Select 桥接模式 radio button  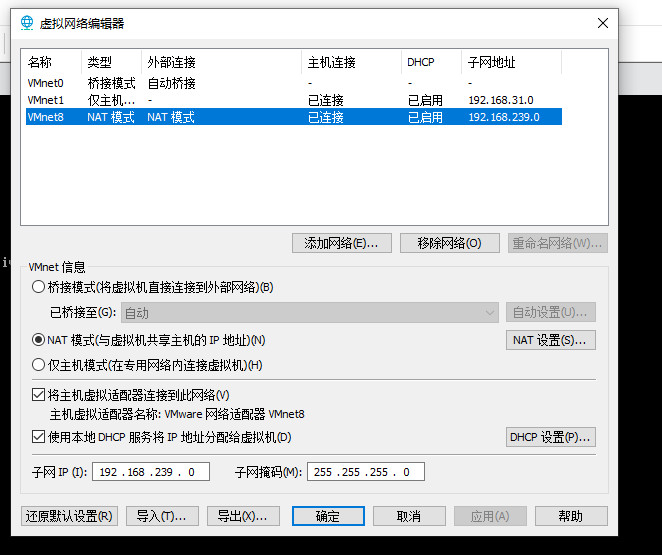38,287
